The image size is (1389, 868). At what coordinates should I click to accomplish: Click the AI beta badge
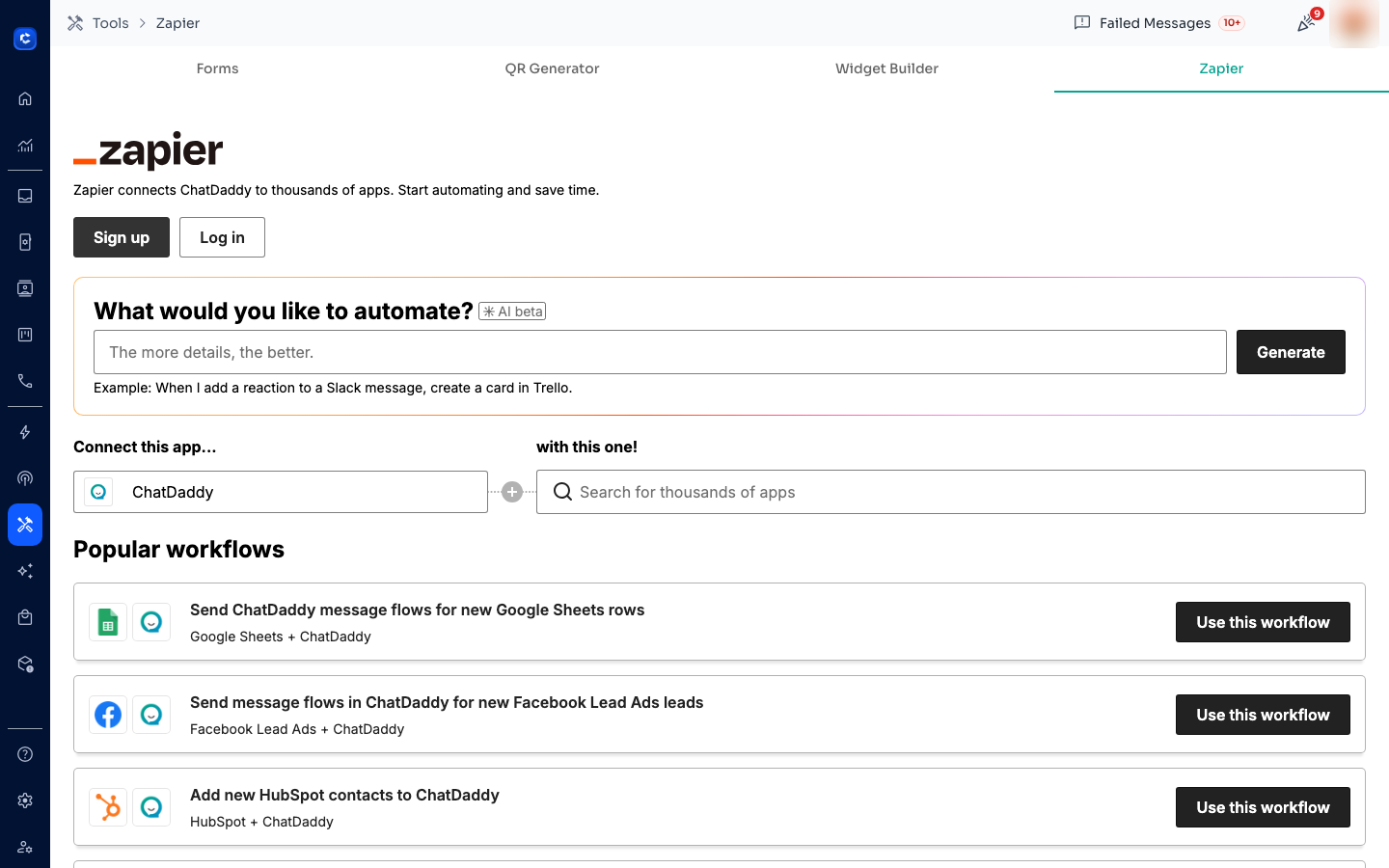pyautogui.click(x=512, y=312)
